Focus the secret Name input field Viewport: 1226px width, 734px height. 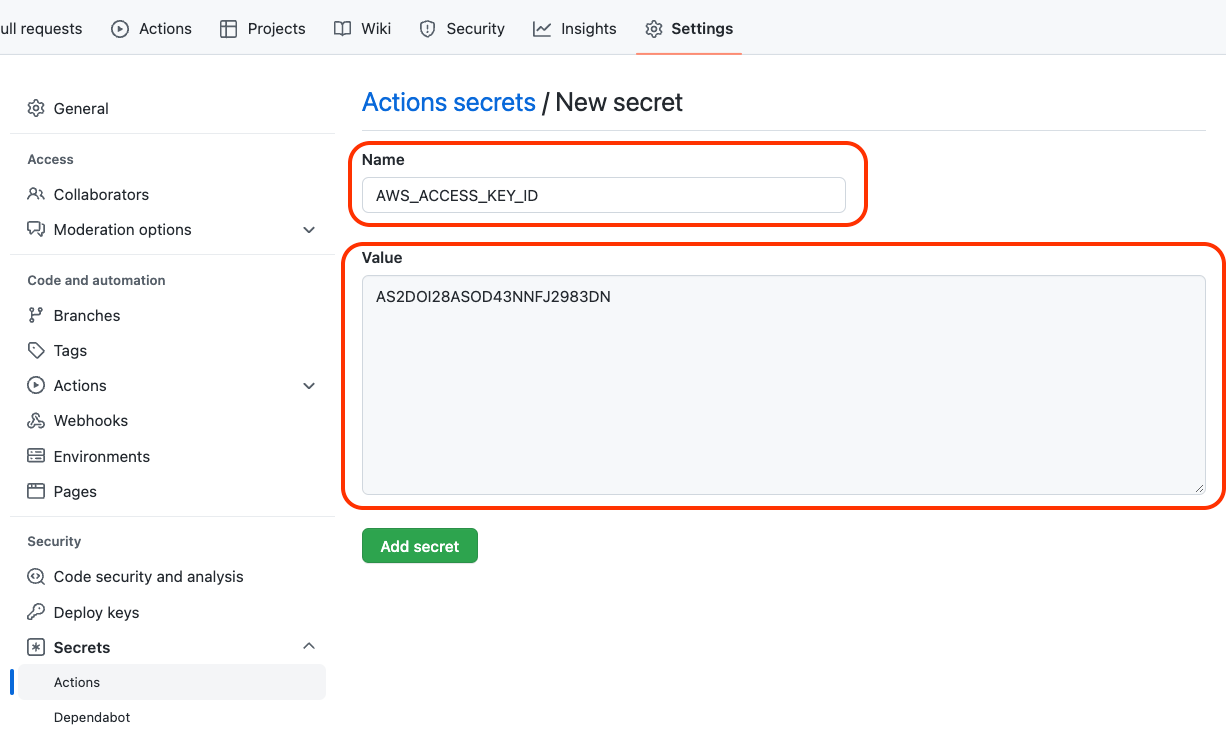tap(603, 195)
